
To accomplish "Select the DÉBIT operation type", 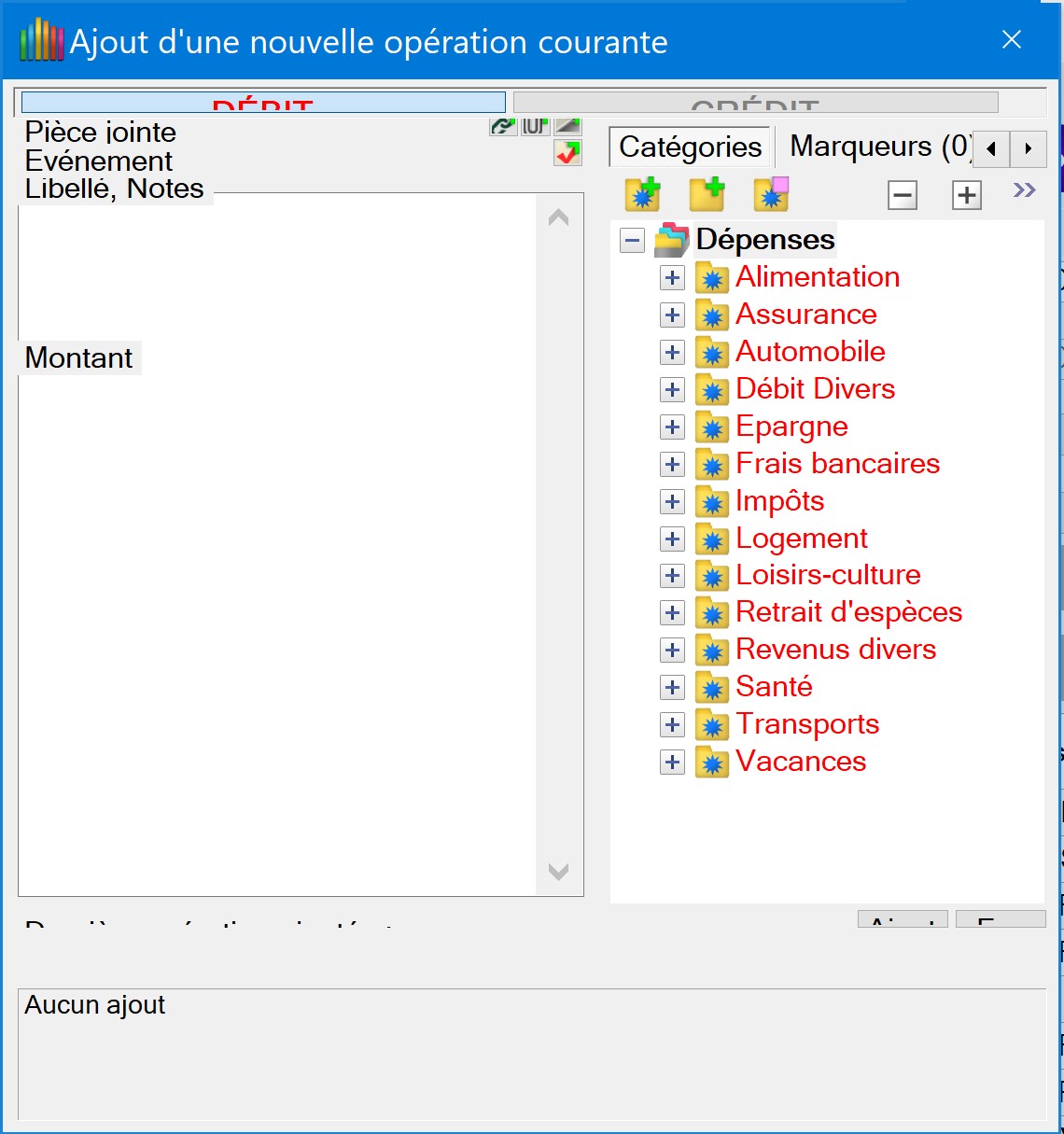I will (x=263, y=103).
